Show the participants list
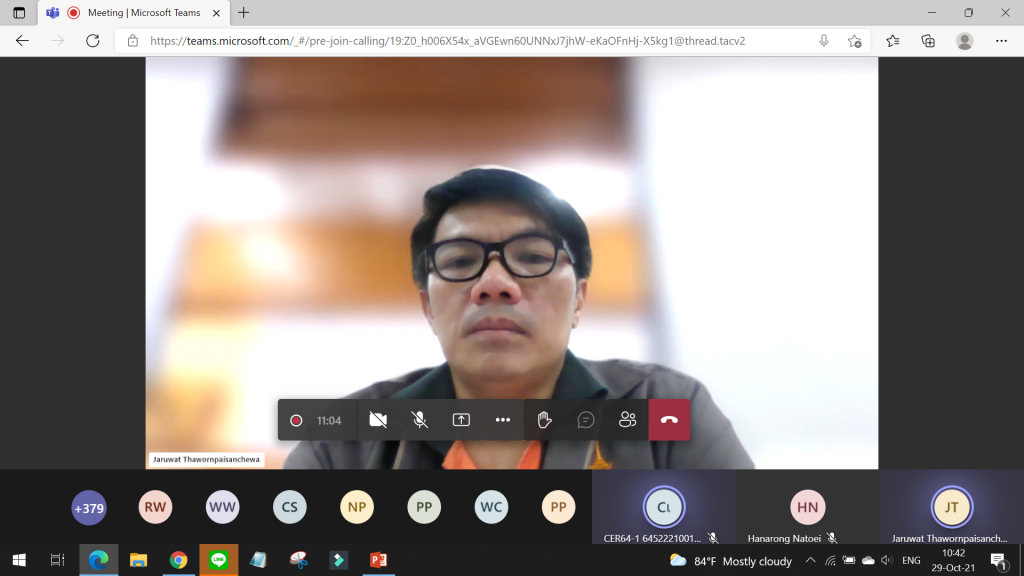This screenshot has height=576, width=1024. [627, 420]
